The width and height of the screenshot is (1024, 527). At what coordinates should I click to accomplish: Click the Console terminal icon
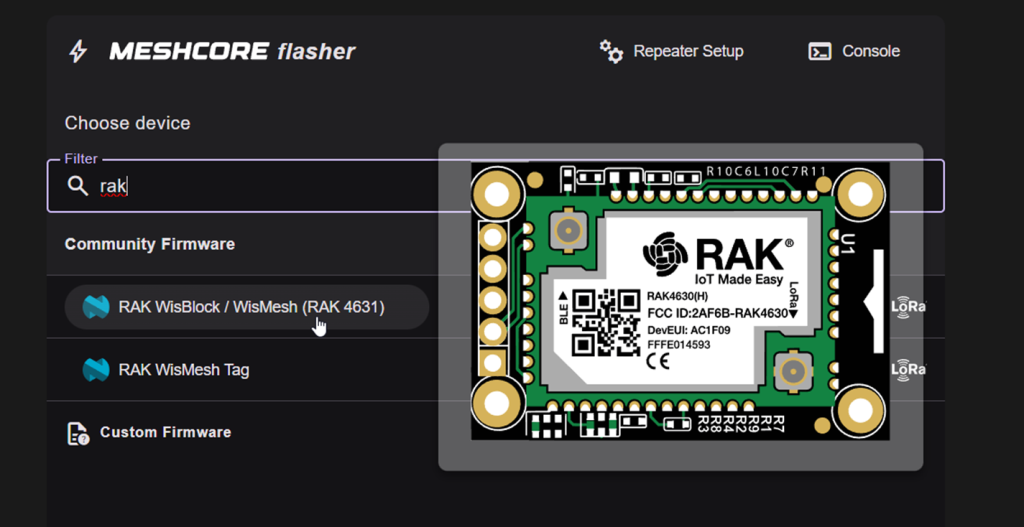coord(820,51)
